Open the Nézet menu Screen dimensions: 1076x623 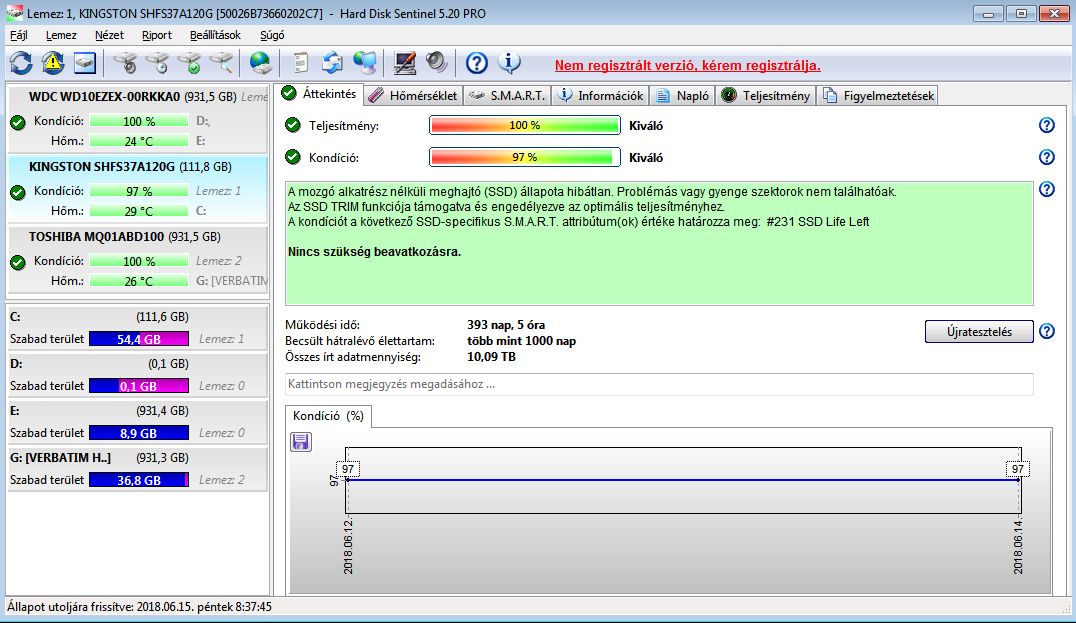[109, 35]
